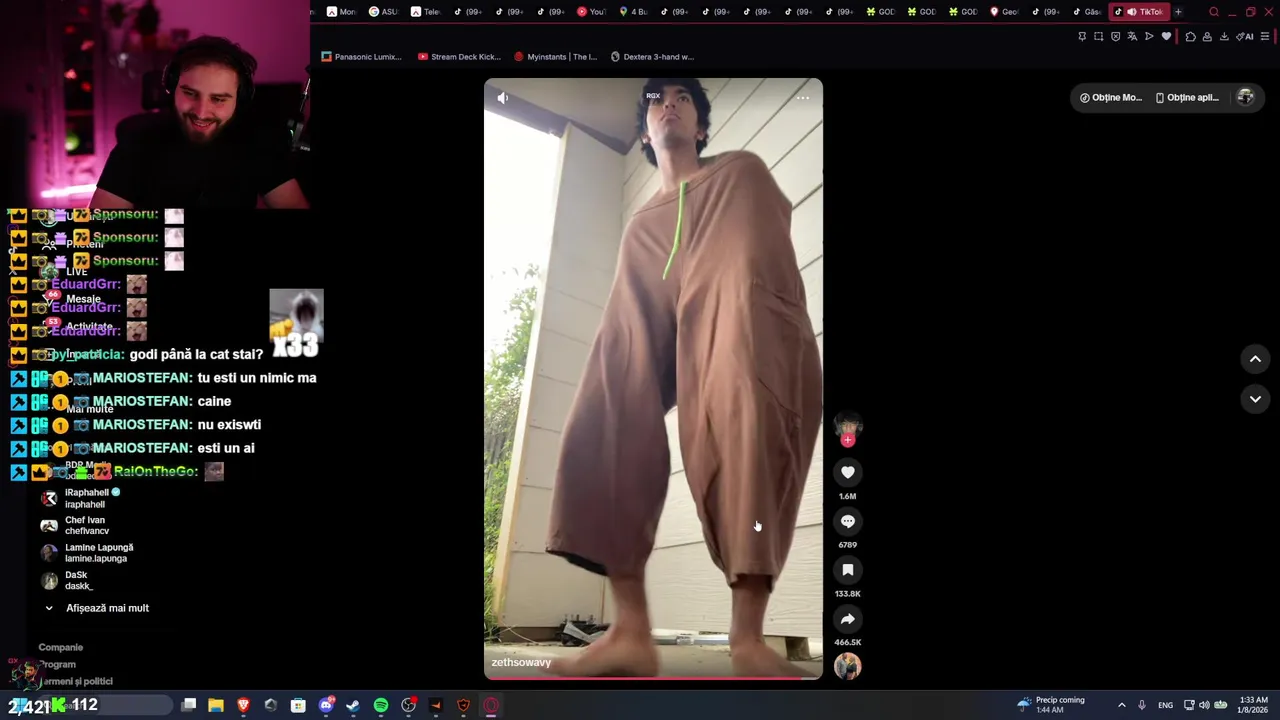Open the Panasonic Lumix bookmark
Viewport: 1280px width, 720px height.
click(362, 57)
